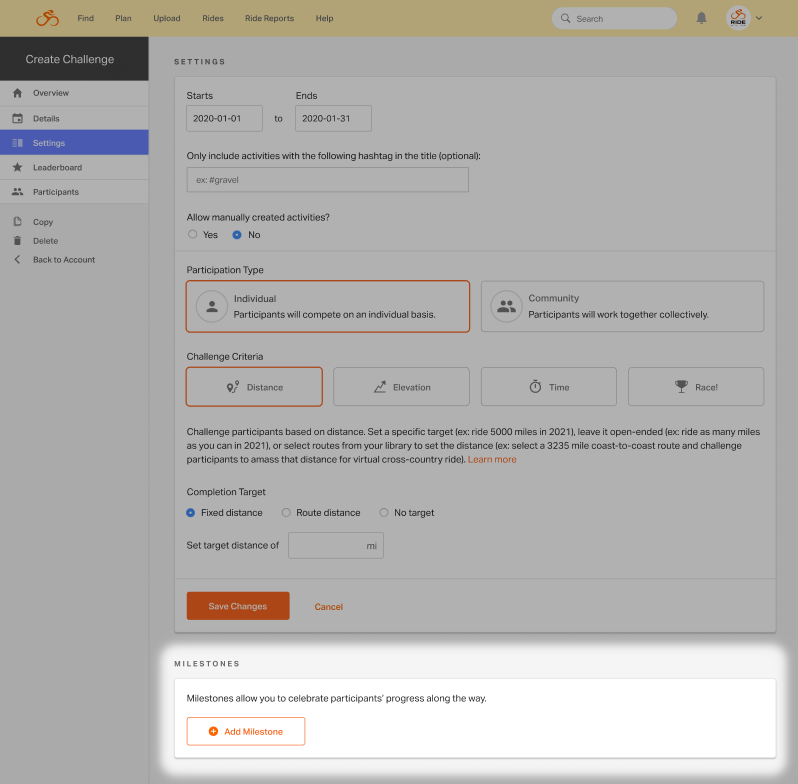Select Route distance radio button
The image size is (798, 784).
[286, 513]
